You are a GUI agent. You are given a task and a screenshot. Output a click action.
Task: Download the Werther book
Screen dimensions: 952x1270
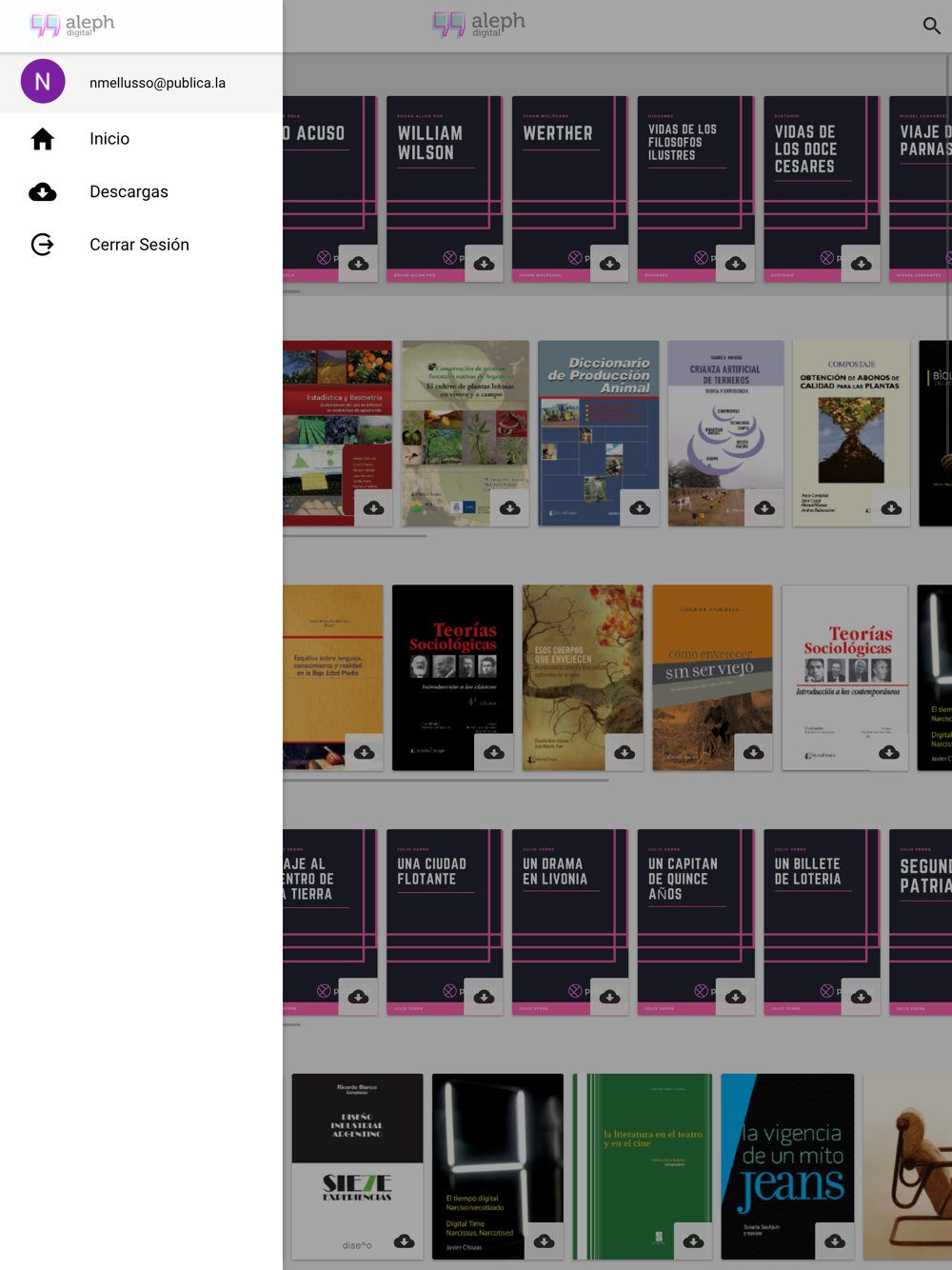609,263
